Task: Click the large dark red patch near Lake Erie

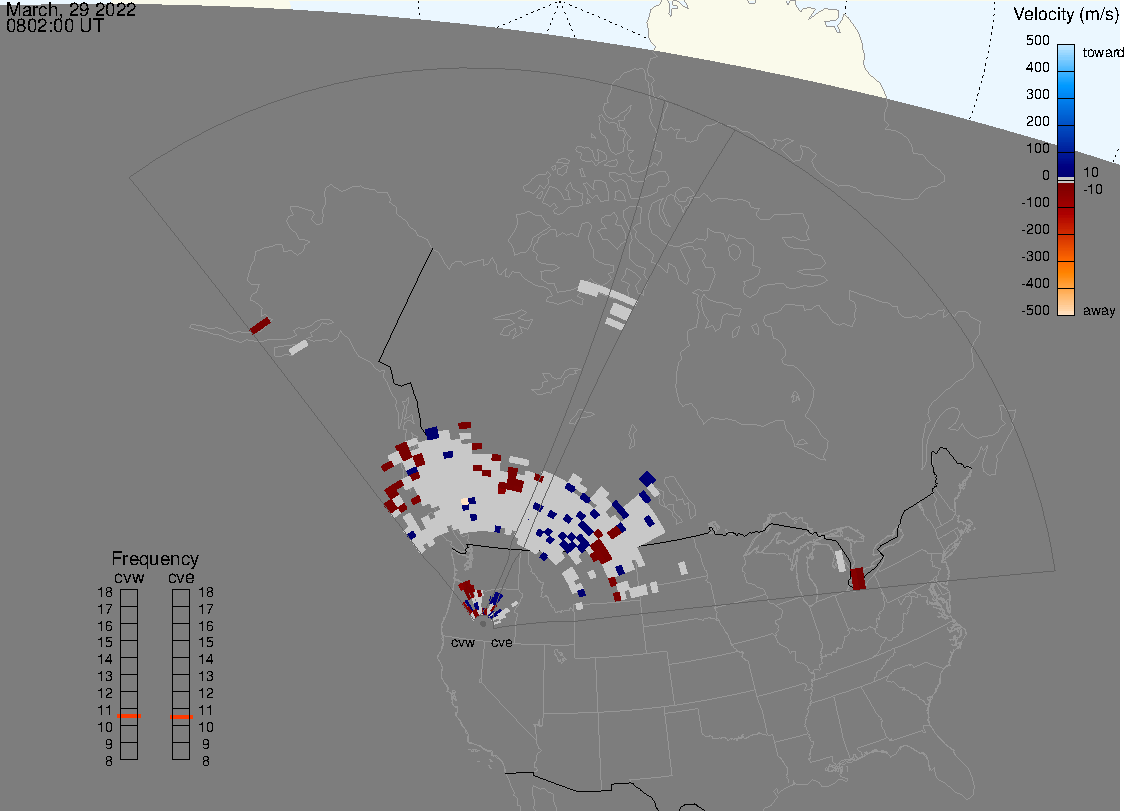Action: click(858, 579)
